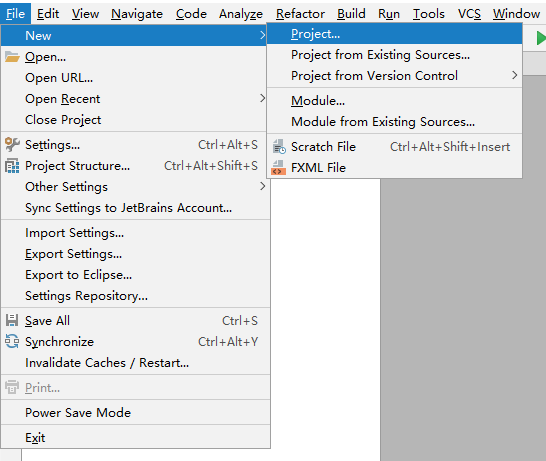Screen dimensions: 546x461
Task: Open the Refactor menu
Action: [300, 14]
